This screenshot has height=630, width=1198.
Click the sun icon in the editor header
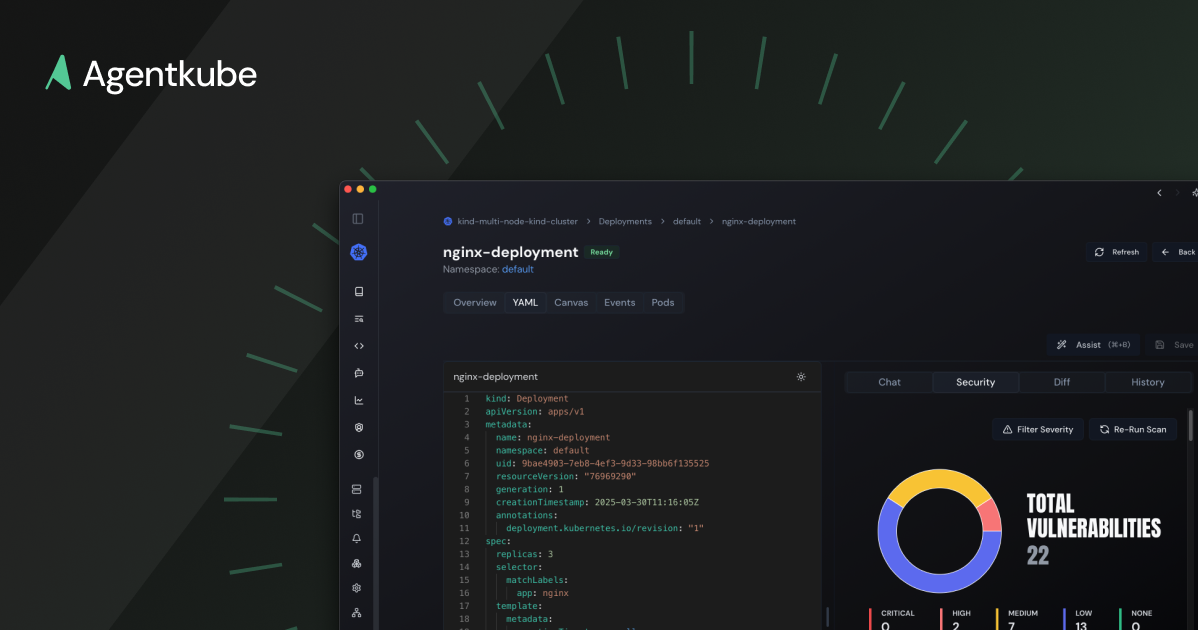[801, 376]
